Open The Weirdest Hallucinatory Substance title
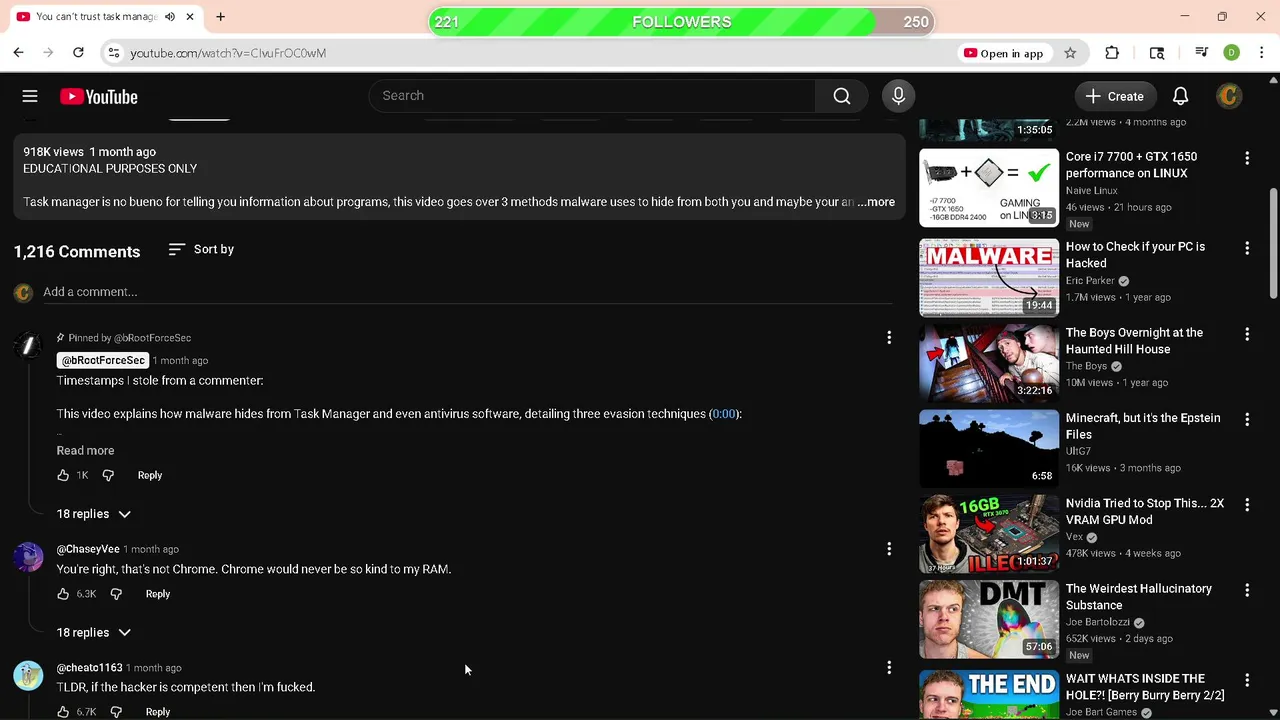The image size is (1280, 720). coord(1139,597)
